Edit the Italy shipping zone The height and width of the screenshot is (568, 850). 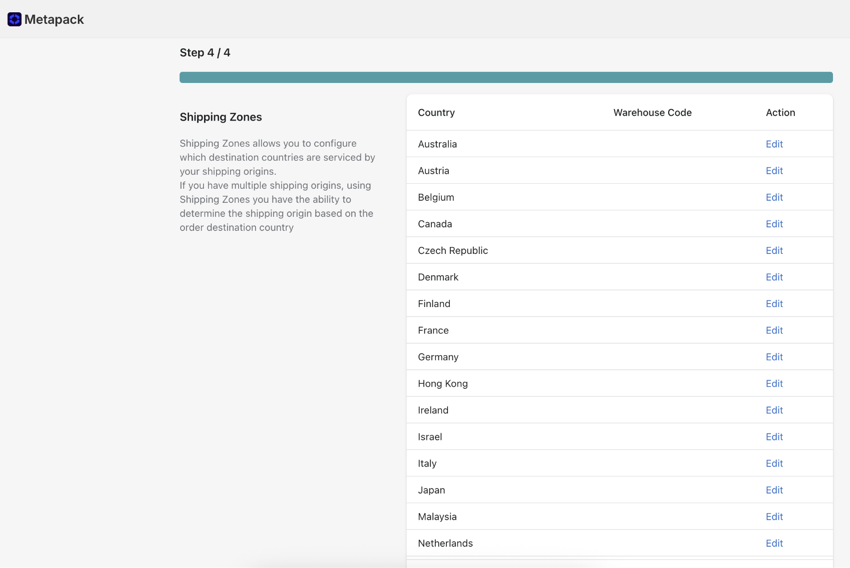[774, 463]
